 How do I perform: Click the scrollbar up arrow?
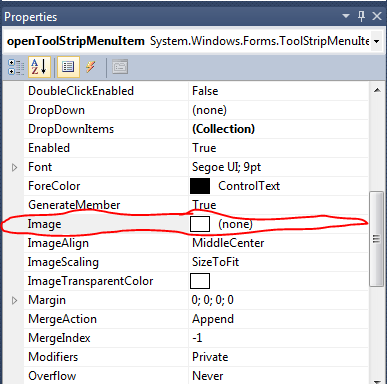click(377, 90)
